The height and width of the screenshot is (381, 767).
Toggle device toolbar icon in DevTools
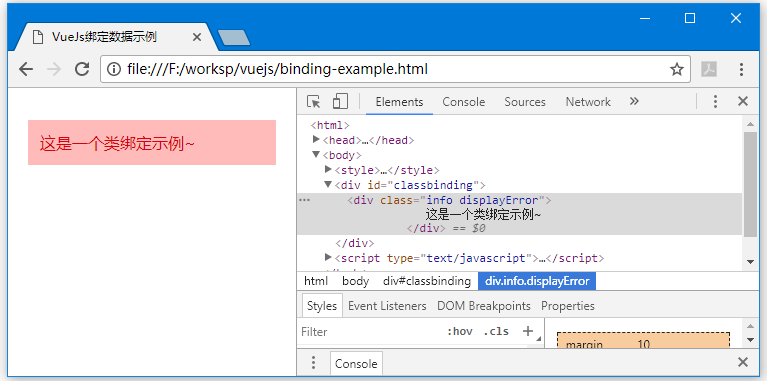point(340,101)
